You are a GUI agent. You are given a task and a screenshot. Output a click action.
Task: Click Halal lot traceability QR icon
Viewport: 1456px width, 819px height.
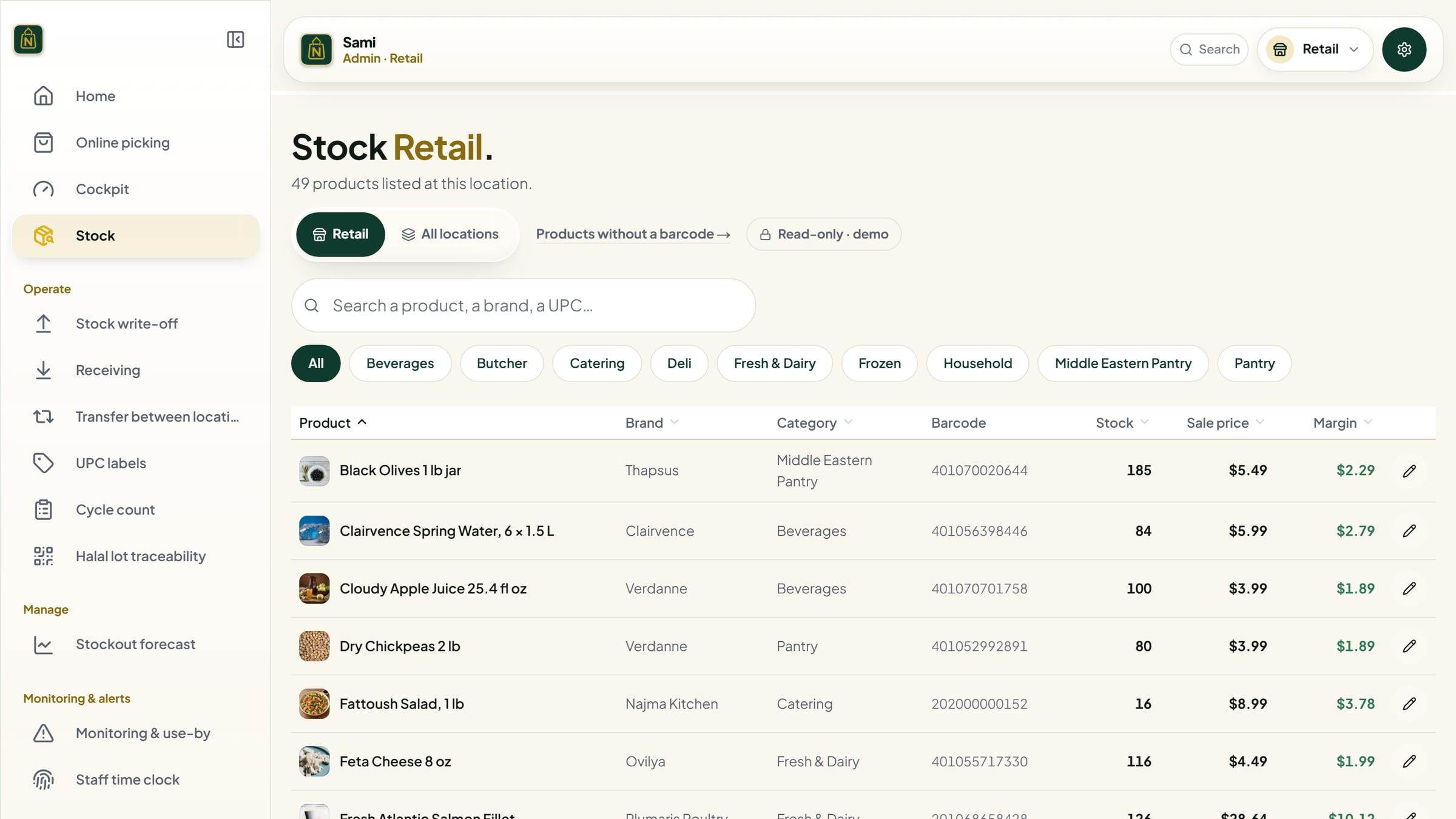coord(43,556)
